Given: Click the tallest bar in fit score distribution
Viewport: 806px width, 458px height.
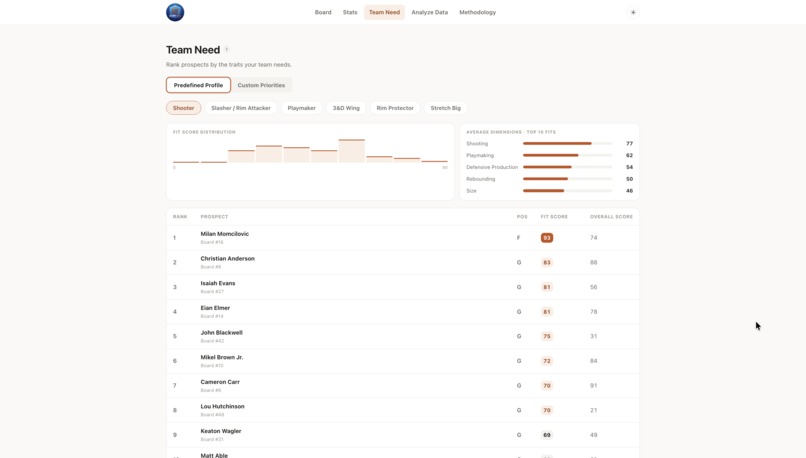Looking at the screenshot, I should coord(352,151).
